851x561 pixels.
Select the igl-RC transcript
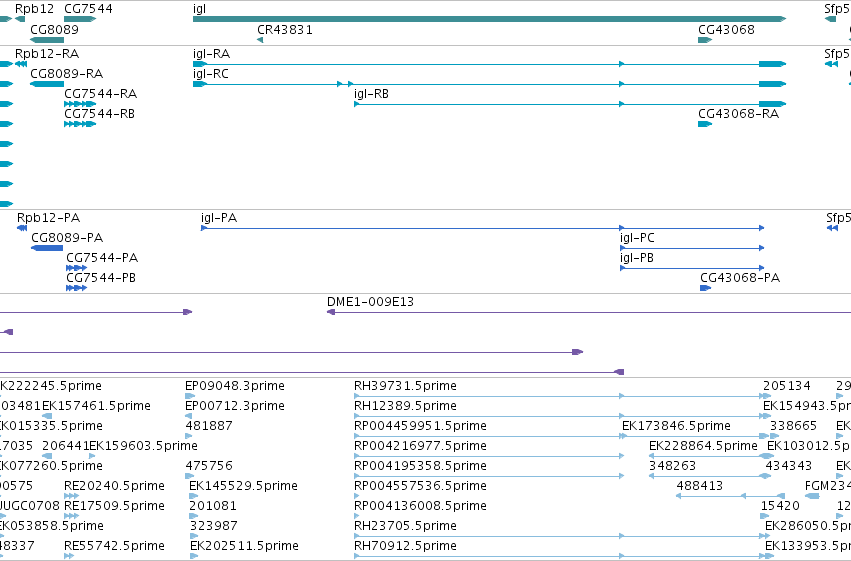[x=489, y=84]
